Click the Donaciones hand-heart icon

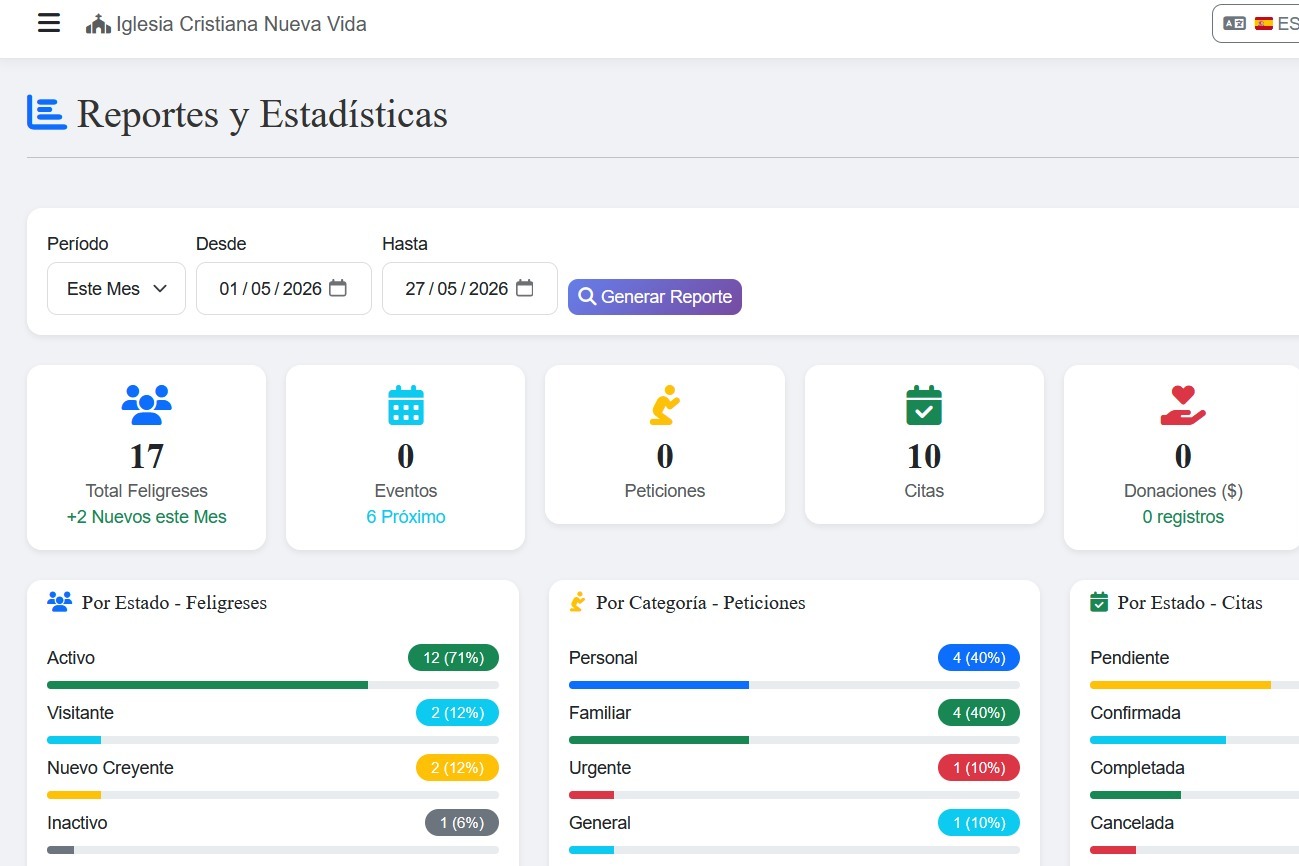click(1183, 405)
